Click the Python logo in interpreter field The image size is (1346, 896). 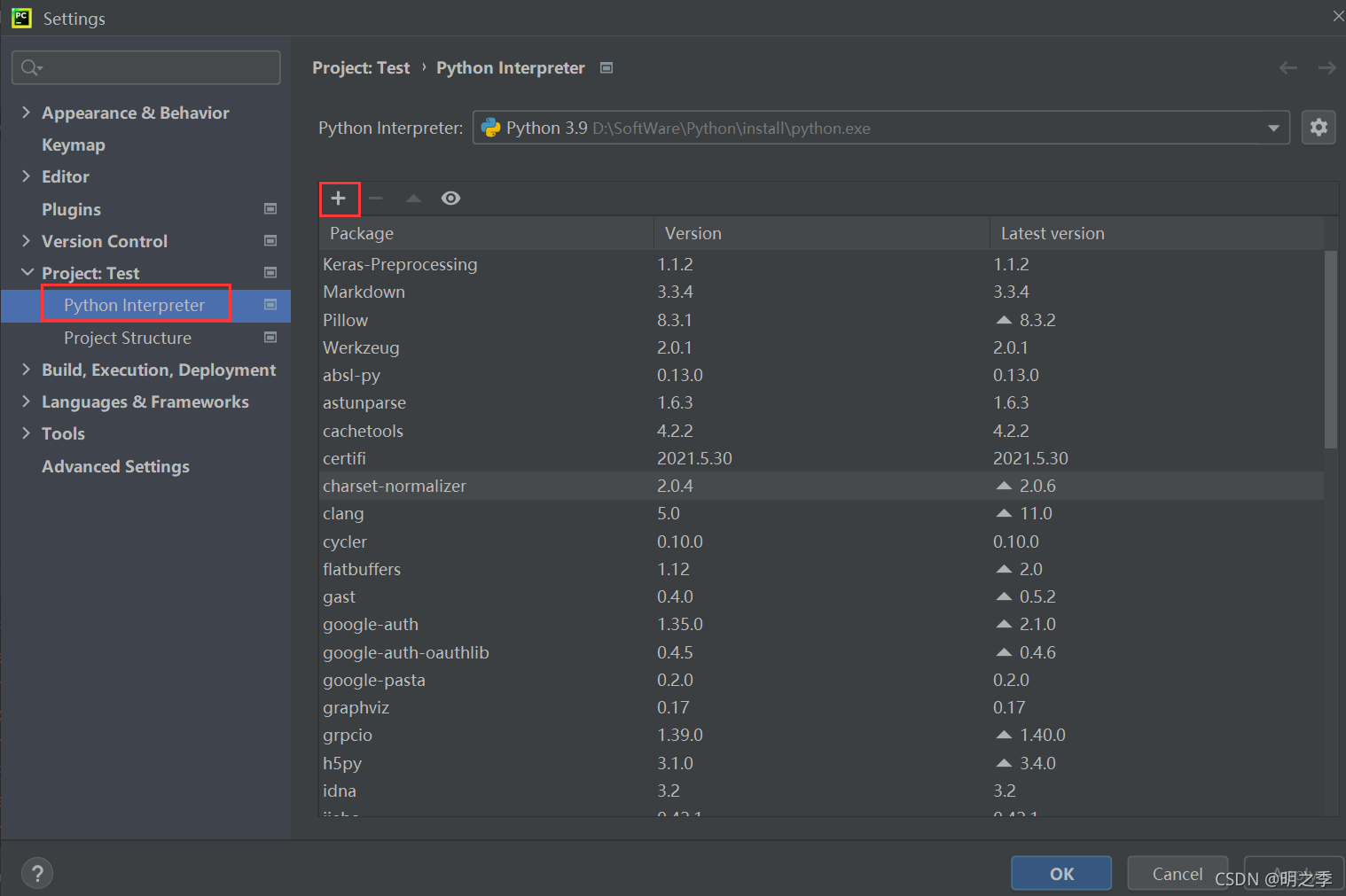pos(490,129)
